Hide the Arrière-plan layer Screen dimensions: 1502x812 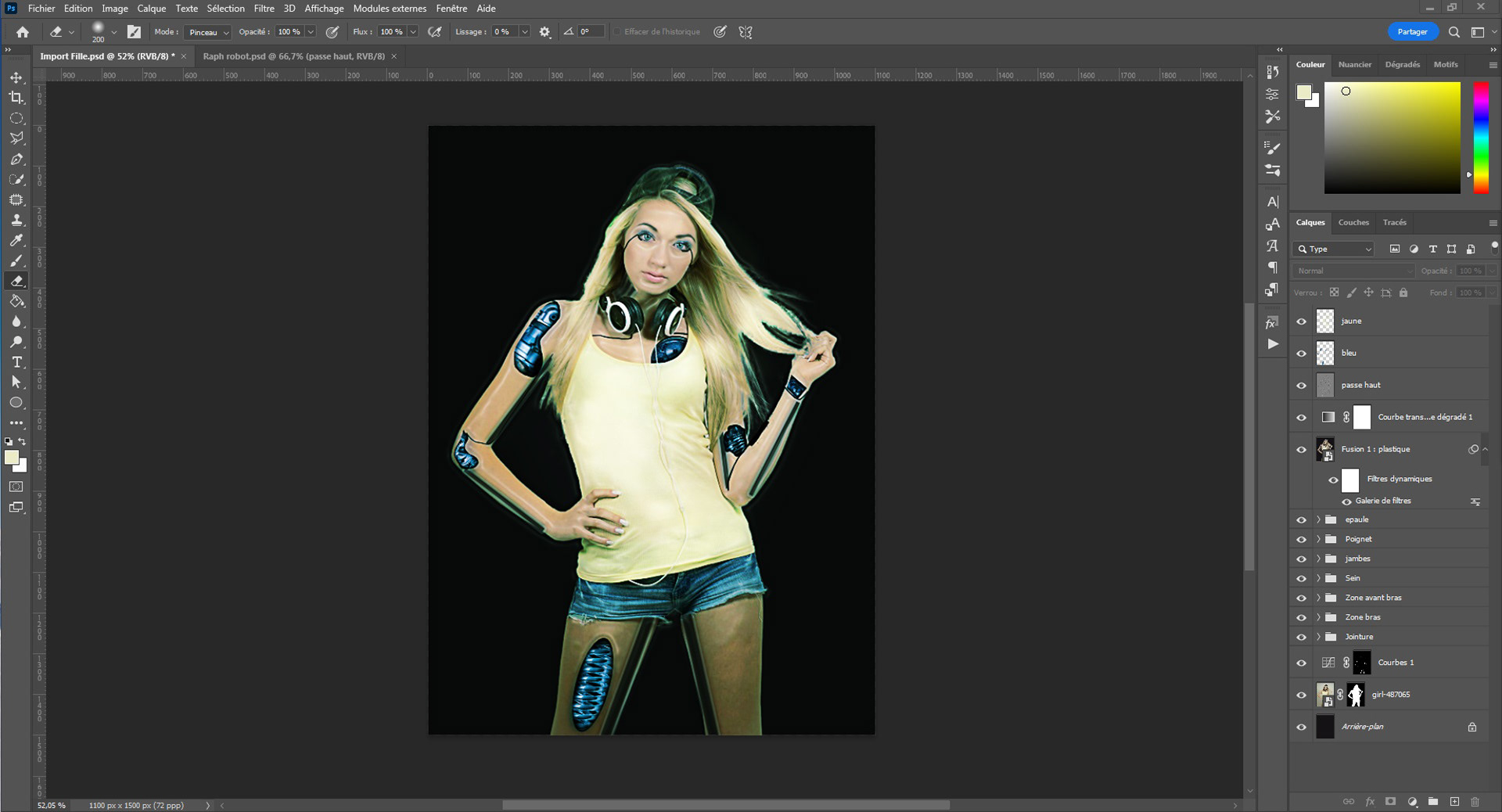(x=1302, y=728)
